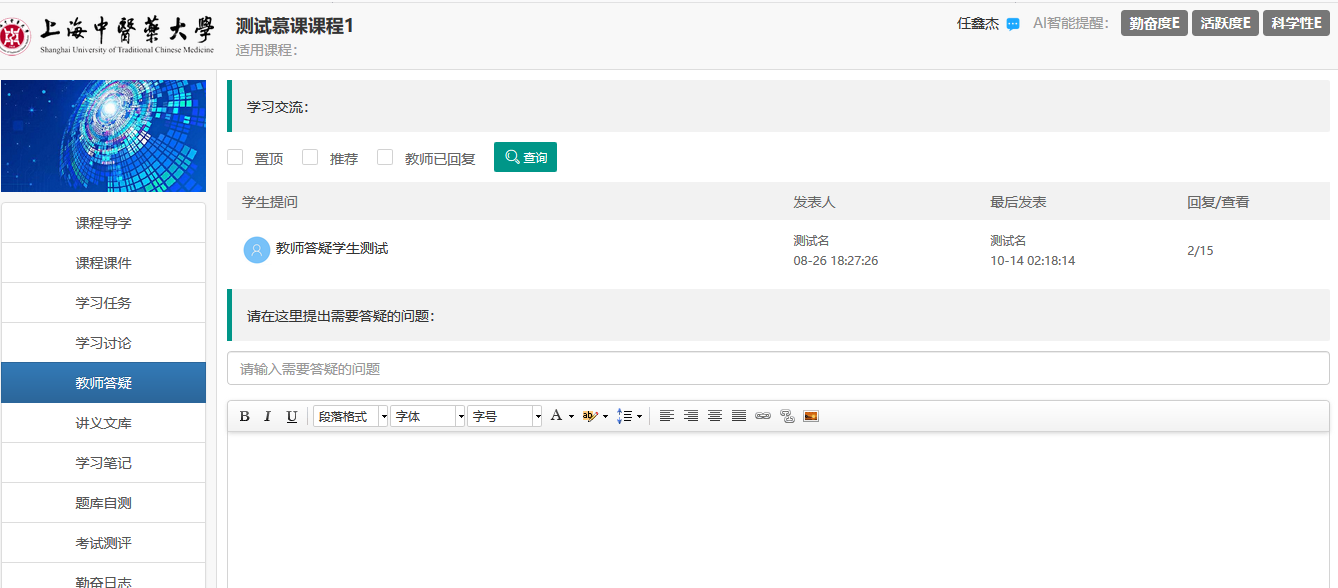Open the 教师答疑学生测试 question thread
The width and height of the screenshot is (1338, 588).
click(x=332, y=248)
